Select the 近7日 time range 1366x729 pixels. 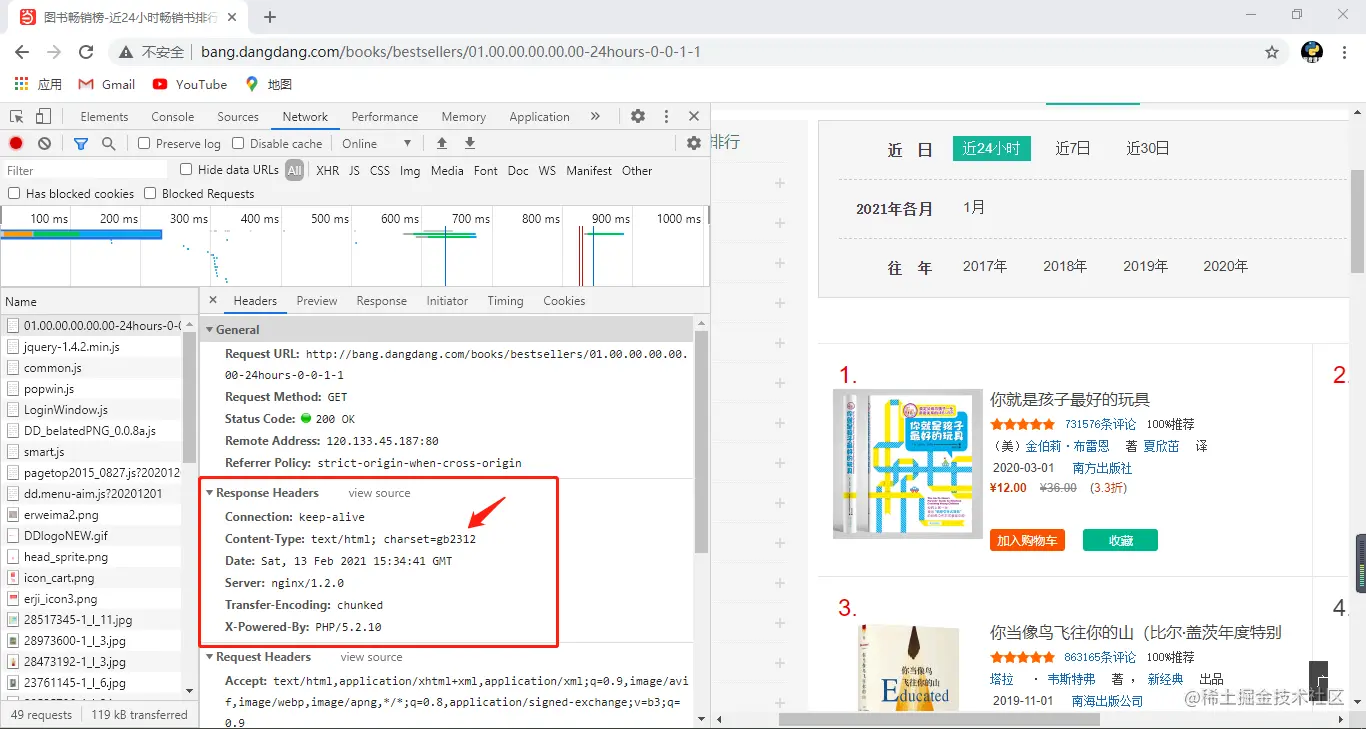click(x=1072, y=148)
